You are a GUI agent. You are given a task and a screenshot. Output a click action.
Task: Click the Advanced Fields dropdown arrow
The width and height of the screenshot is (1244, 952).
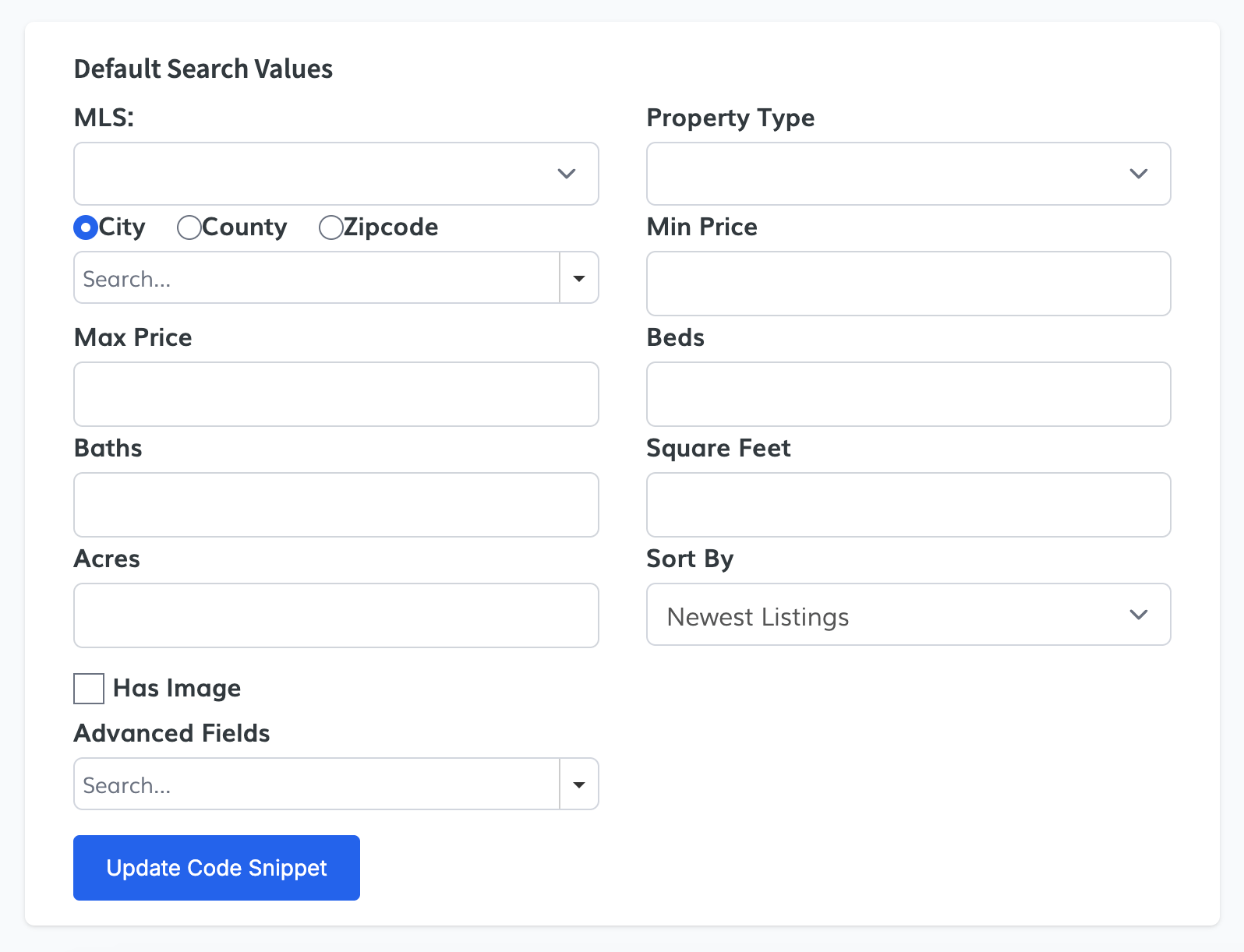(579, 785)
